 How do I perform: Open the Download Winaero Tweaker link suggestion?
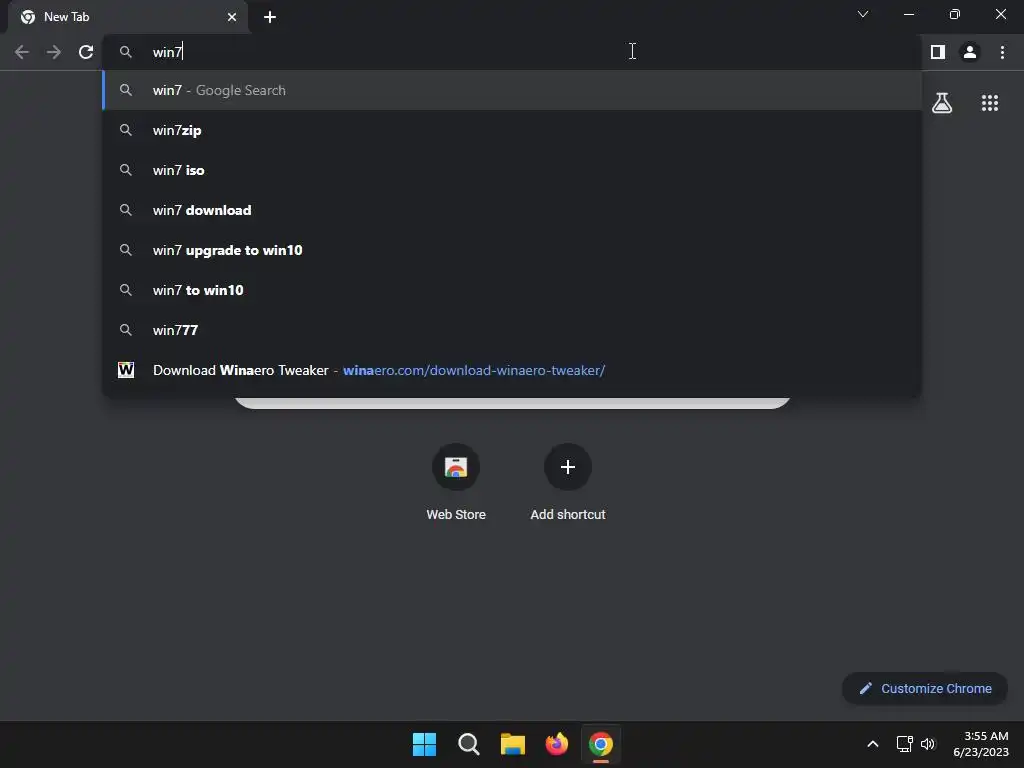pyautogui.click(x=512, y=370)
